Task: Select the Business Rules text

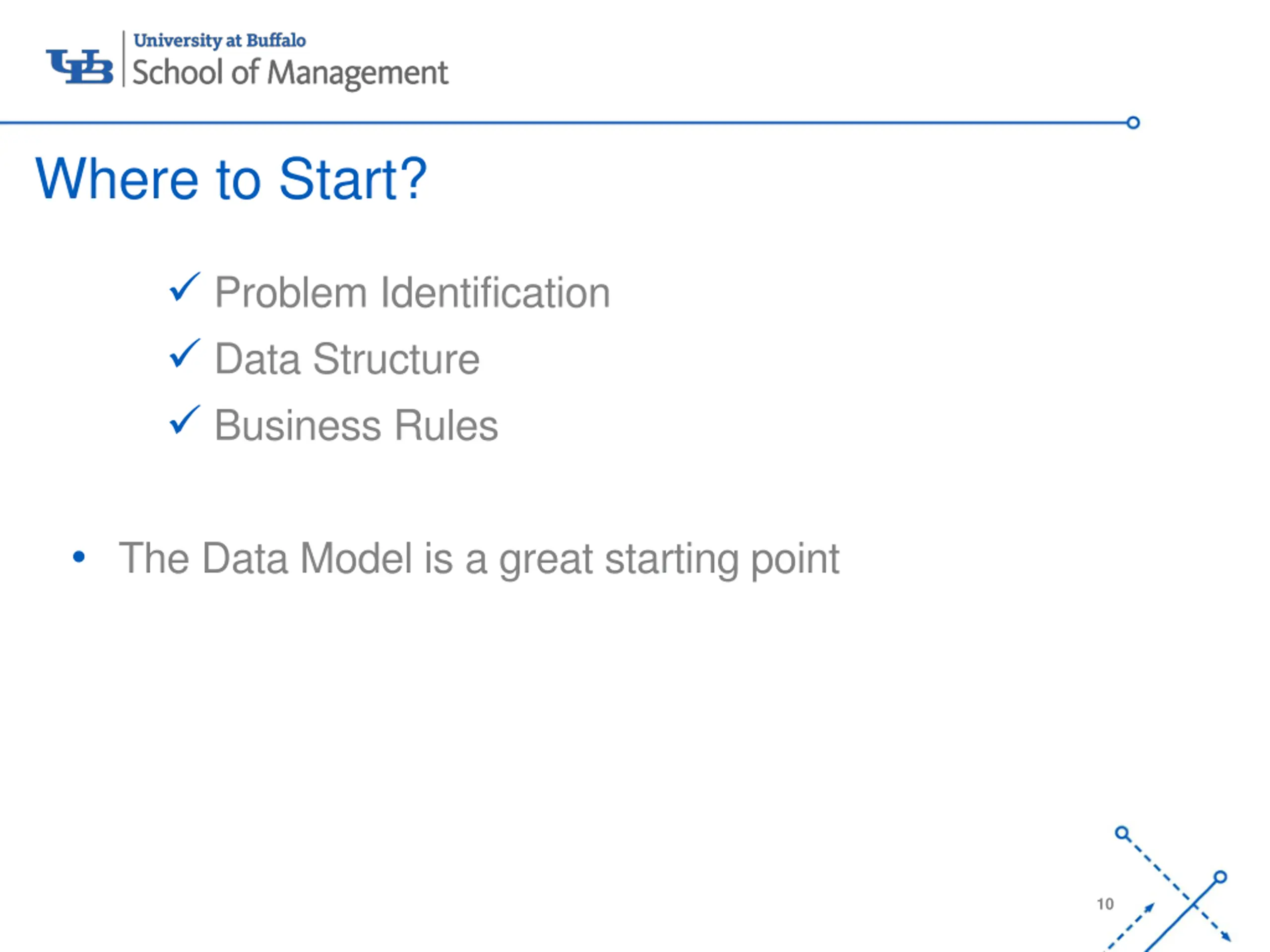Action: (357, 426)
